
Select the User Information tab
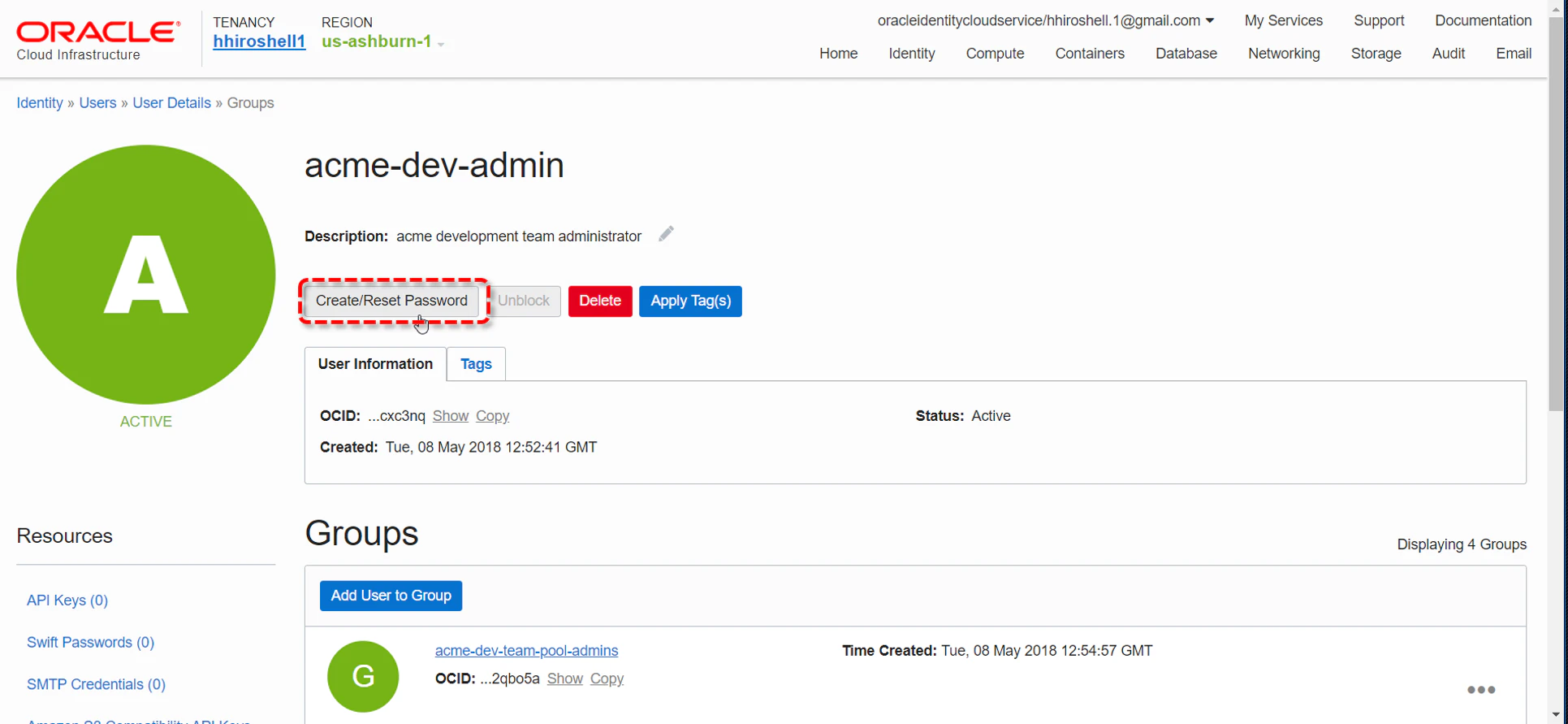375,364
